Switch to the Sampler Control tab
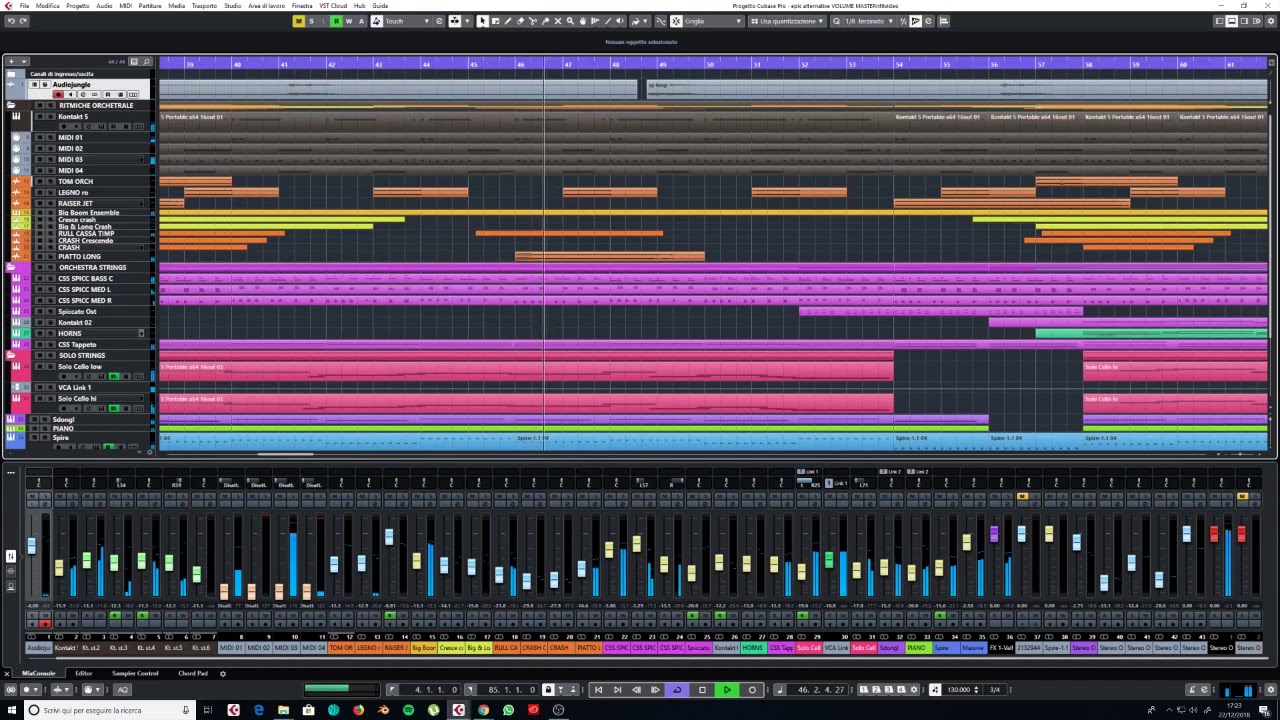The width and height of the screenshot is (1280, 720). coord(135,673)
